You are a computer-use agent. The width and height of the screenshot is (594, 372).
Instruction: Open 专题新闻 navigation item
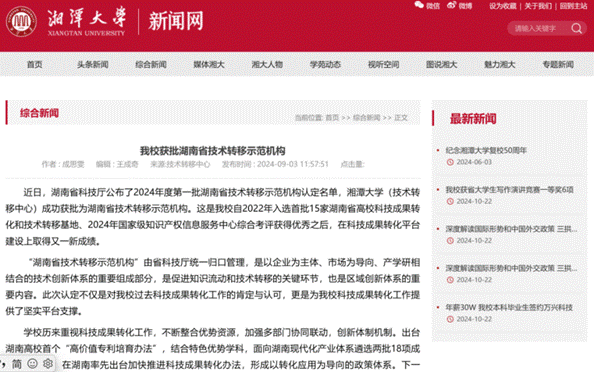coord(558,64)
